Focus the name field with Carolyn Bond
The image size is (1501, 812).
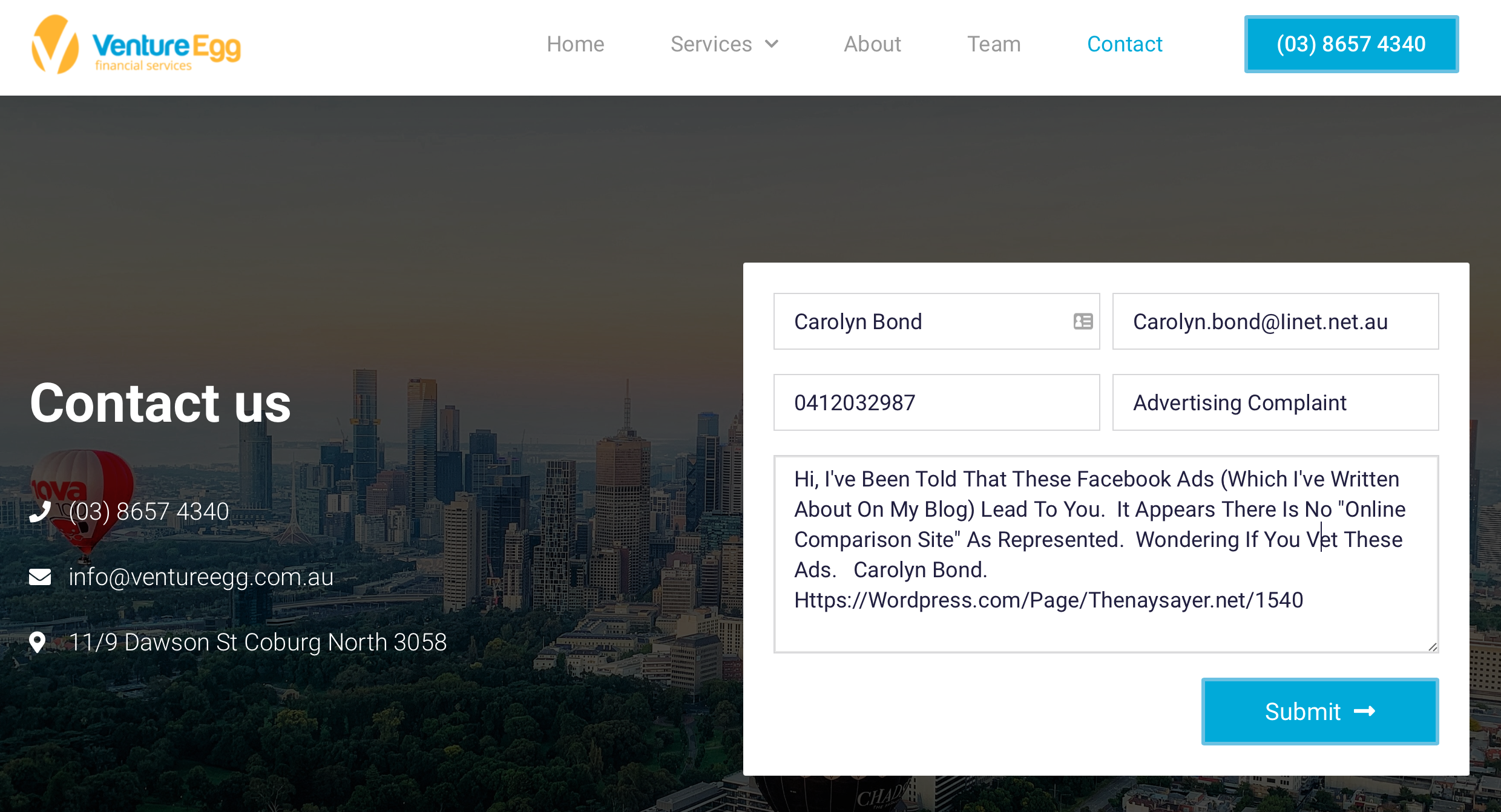point(920,321)
